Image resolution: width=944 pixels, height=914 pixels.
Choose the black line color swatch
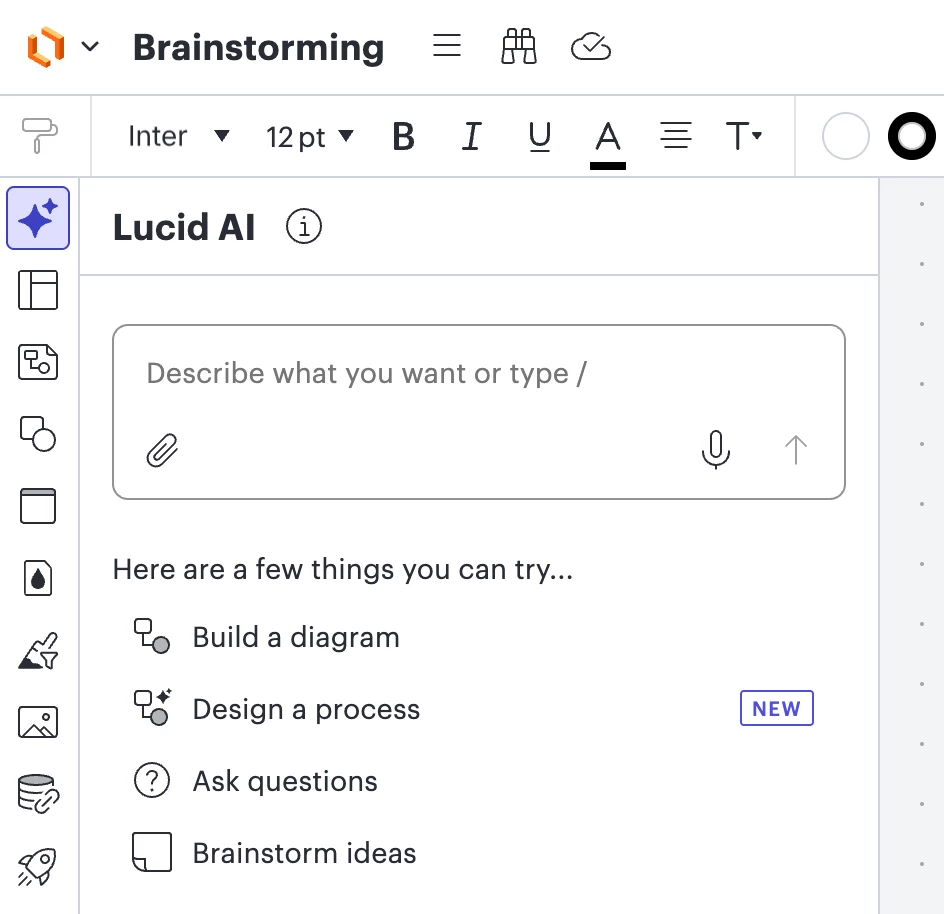(911, 136)
